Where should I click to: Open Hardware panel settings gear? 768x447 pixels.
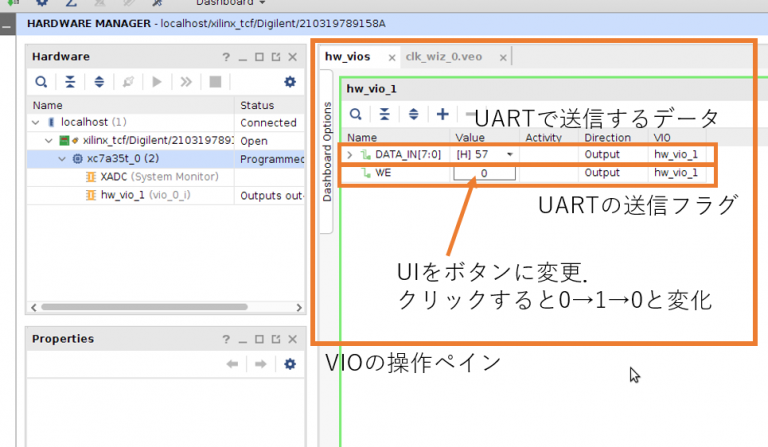(290, 82)
